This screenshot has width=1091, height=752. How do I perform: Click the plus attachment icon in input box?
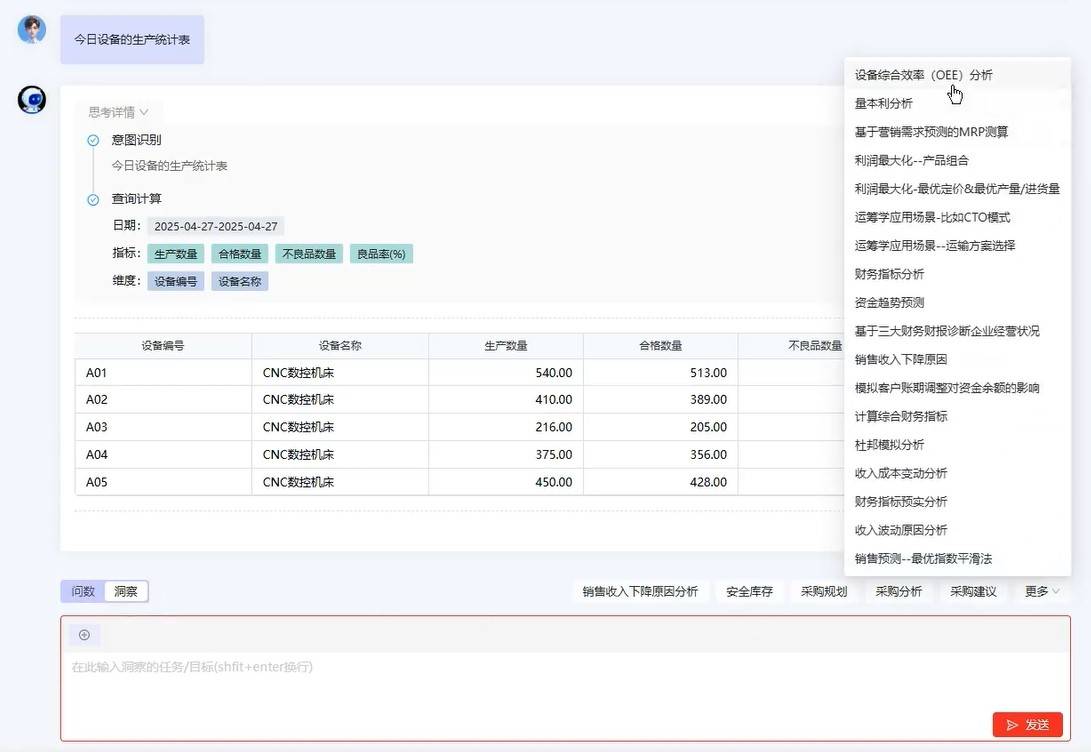click(x=84, y=635)
